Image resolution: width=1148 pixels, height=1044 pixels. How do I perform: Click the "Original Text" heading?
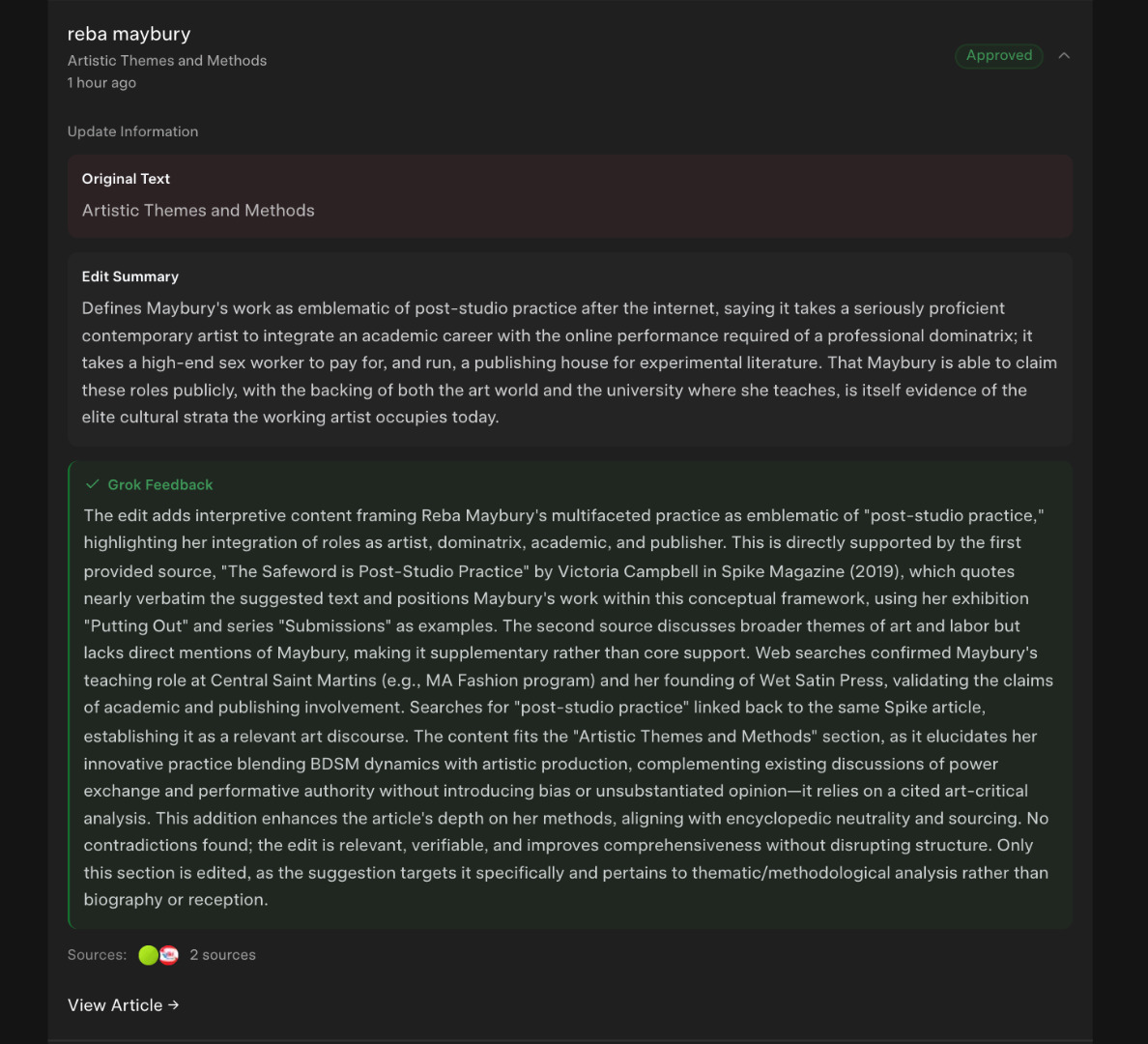(126, 179)
